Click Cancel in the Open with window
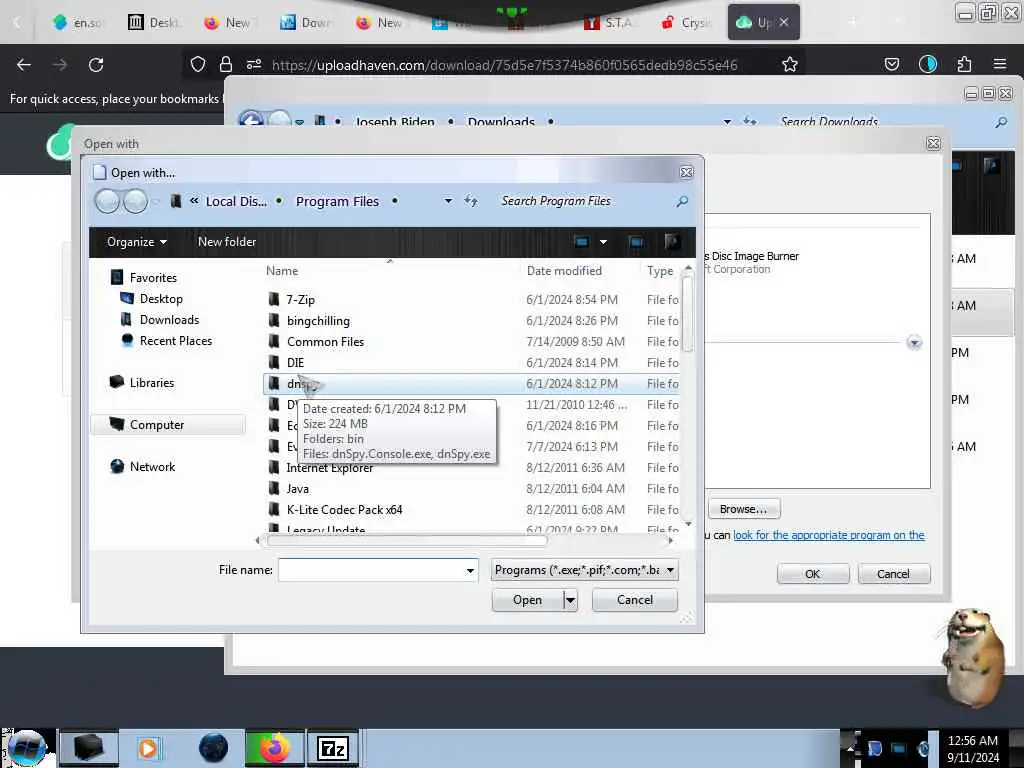The image size is (1024, 768). click(893, 573)
